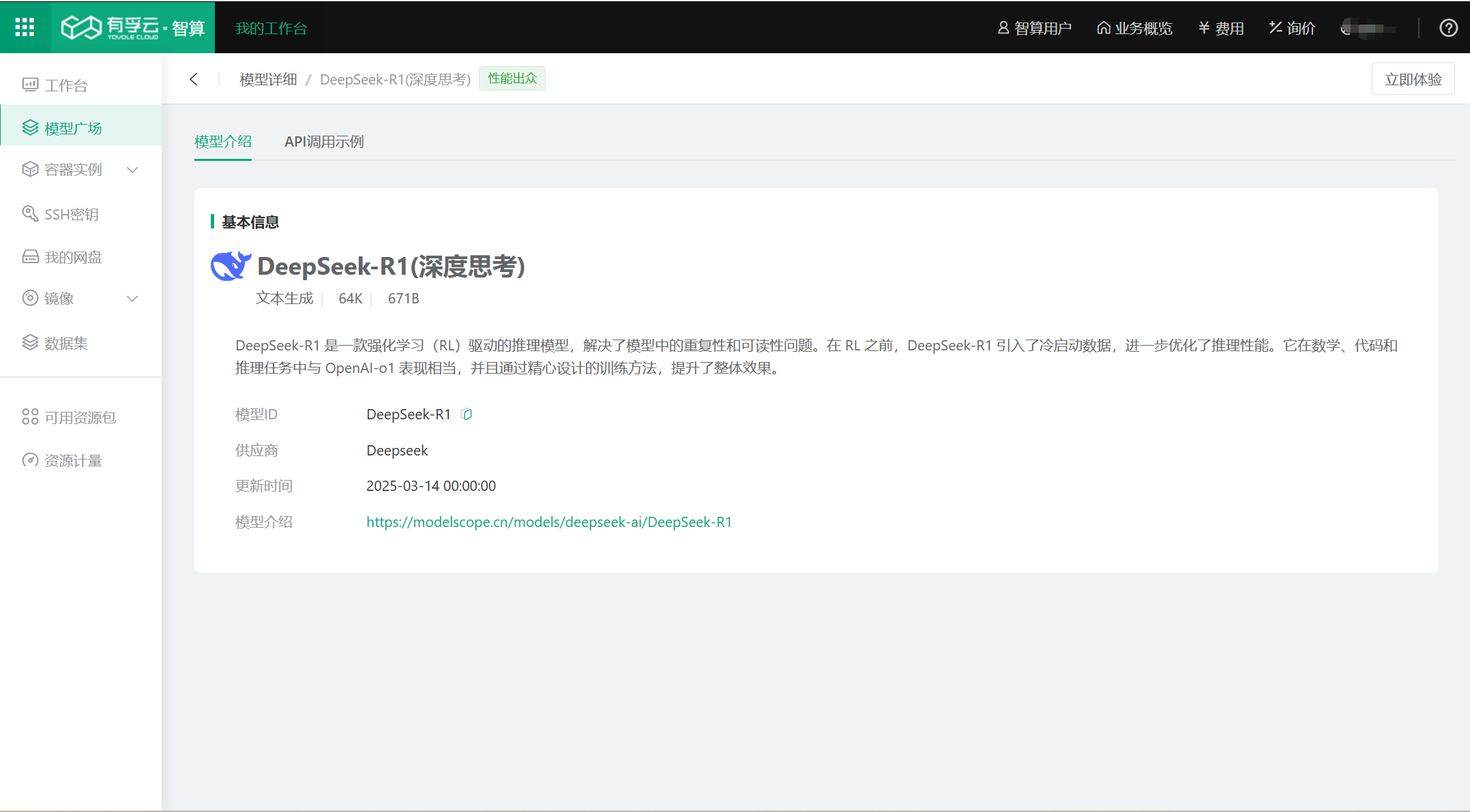Click the SSH密钥 key icon
1470x812 pixels.
pyautogui.click(x=30, y=213)
